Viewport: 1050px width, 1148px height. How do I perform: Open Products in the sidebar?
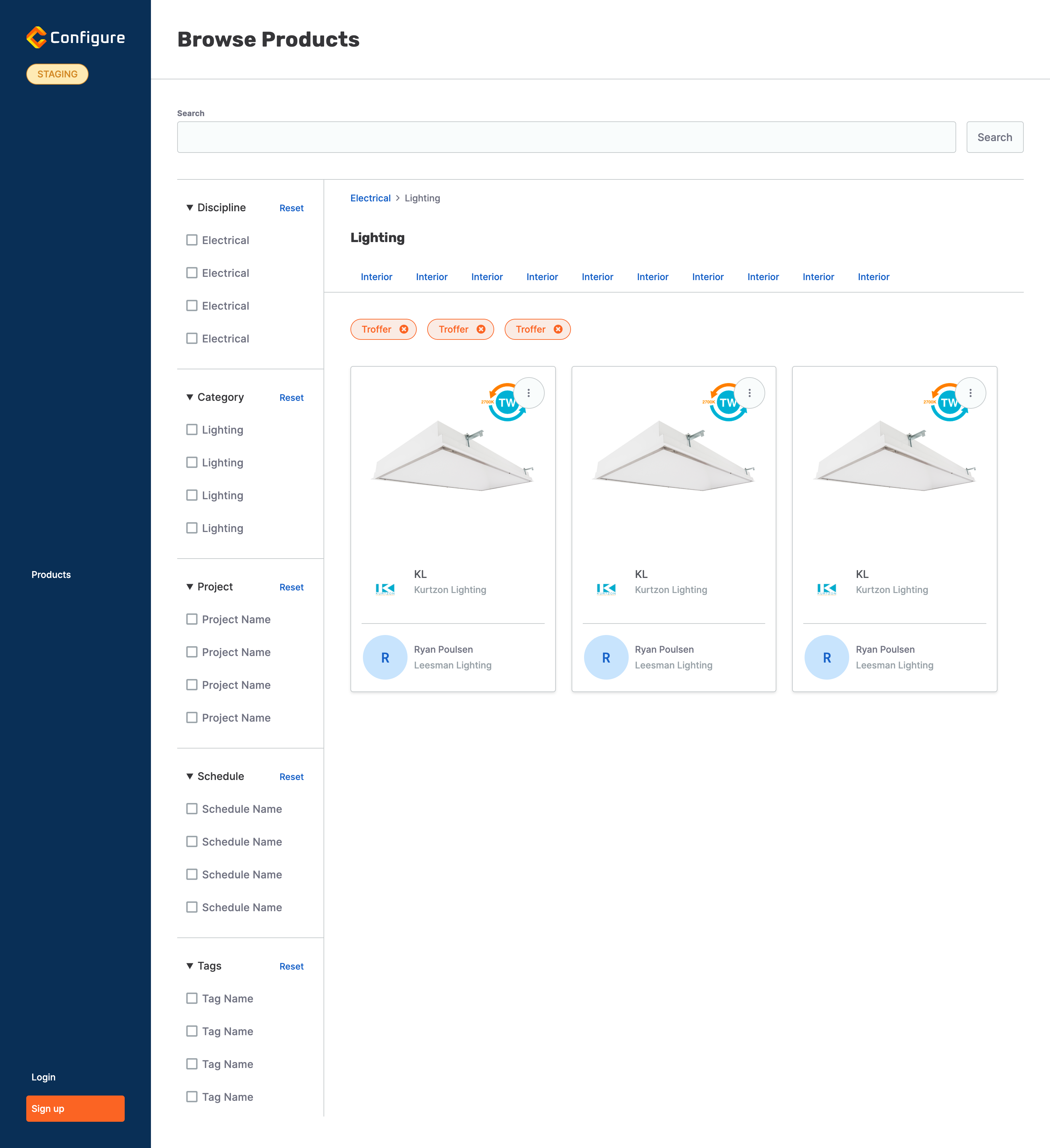(51, 575)
